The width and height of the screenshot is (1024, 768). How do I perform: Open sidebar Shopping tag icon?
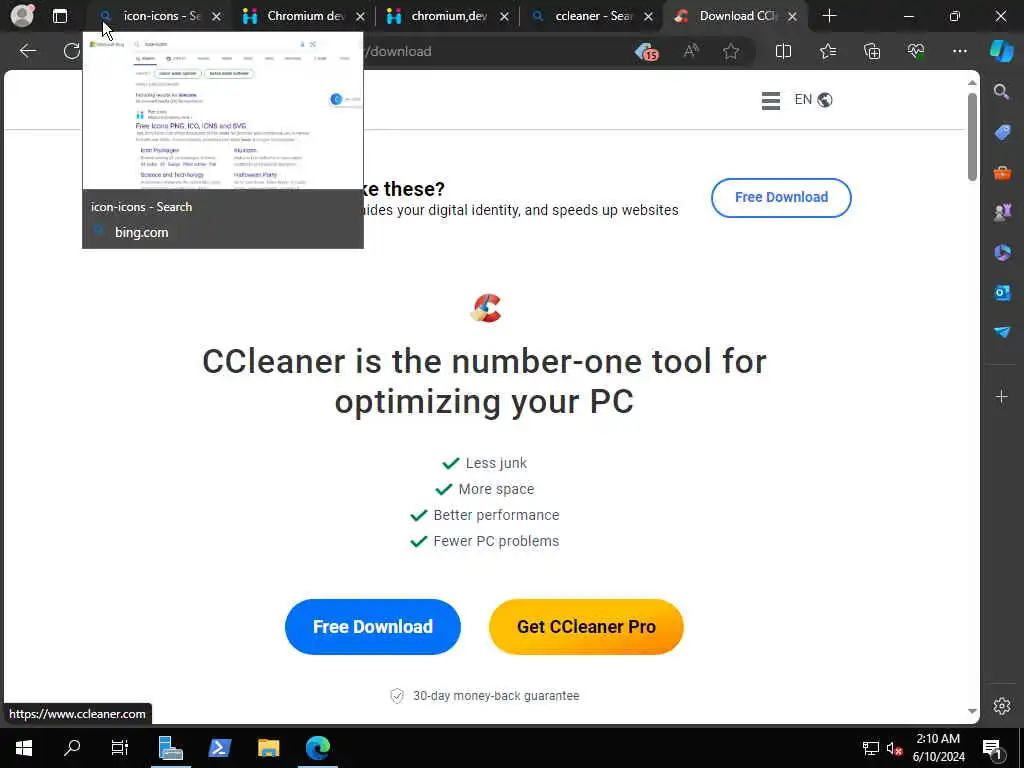[x=1002, y=133]
